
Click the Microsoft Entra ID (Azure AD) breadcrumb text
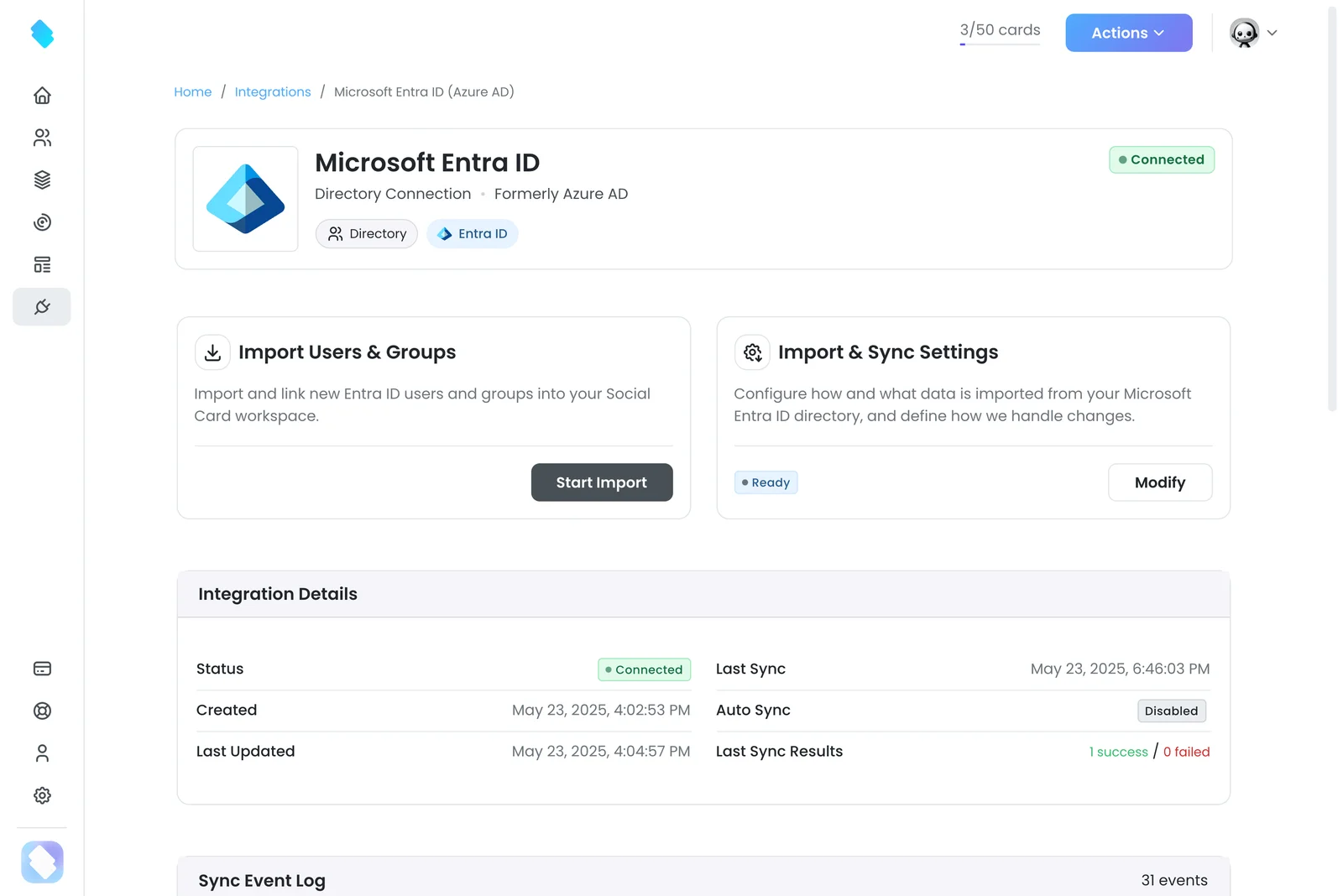point(424,91)
